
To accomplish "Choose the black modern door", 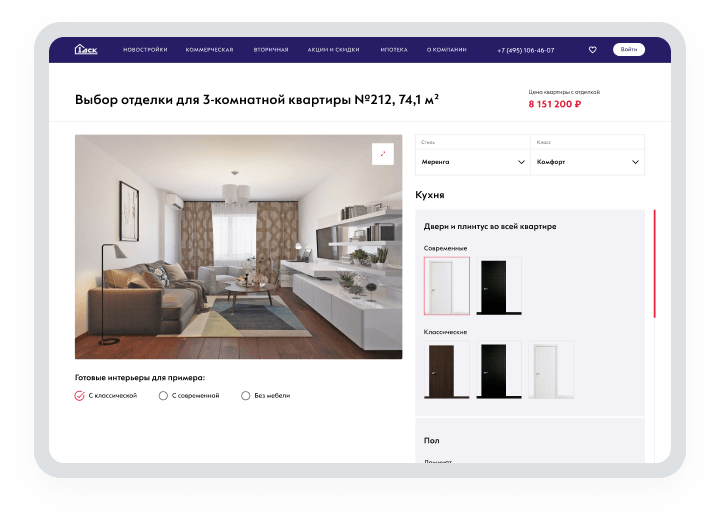I will (499, 286).
